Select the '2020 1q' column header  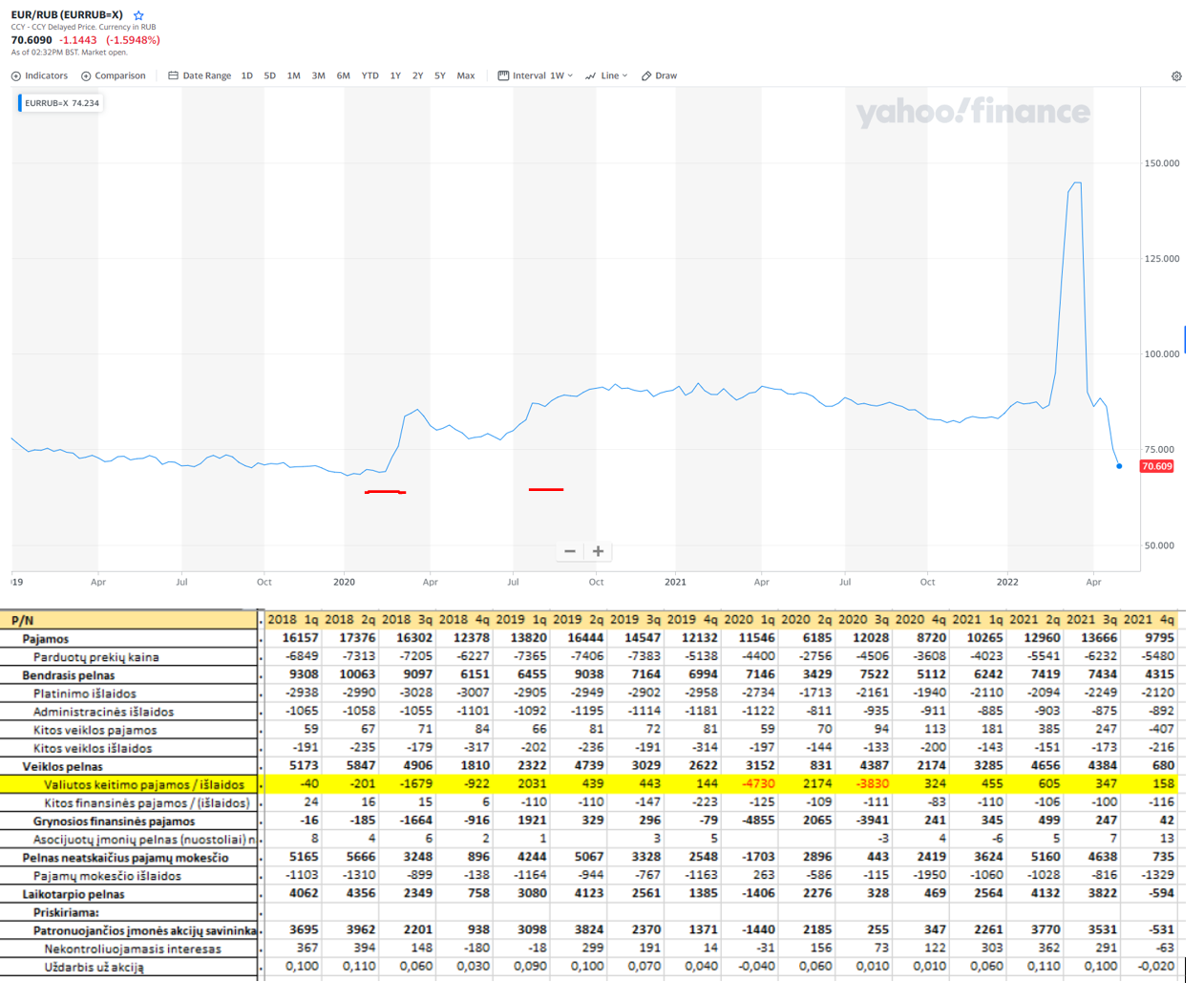click(750, 620)
